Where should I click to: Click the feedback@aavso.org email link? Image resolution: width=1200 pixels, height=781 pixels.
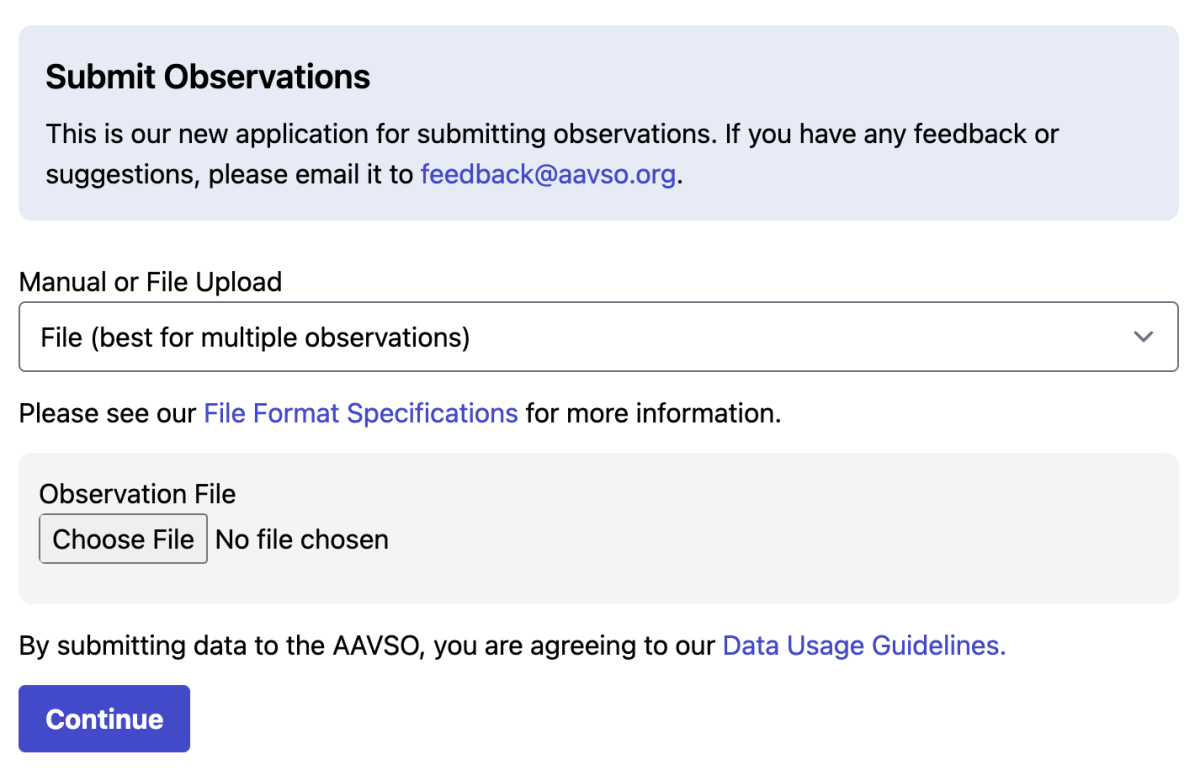[547, 174]
